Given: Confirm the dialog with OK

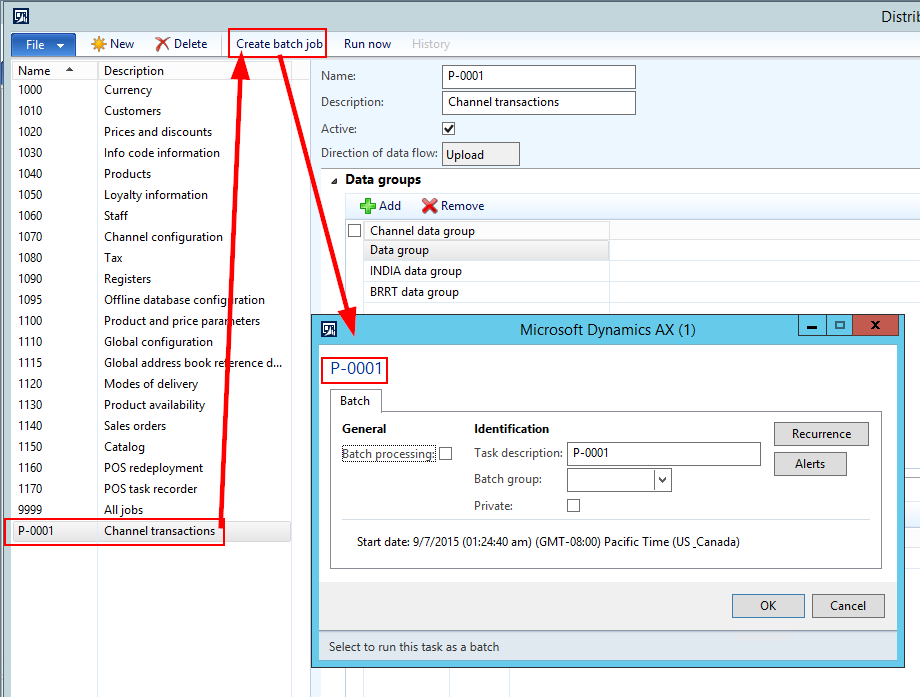Looking at the screenshot, I should [768, 605].
